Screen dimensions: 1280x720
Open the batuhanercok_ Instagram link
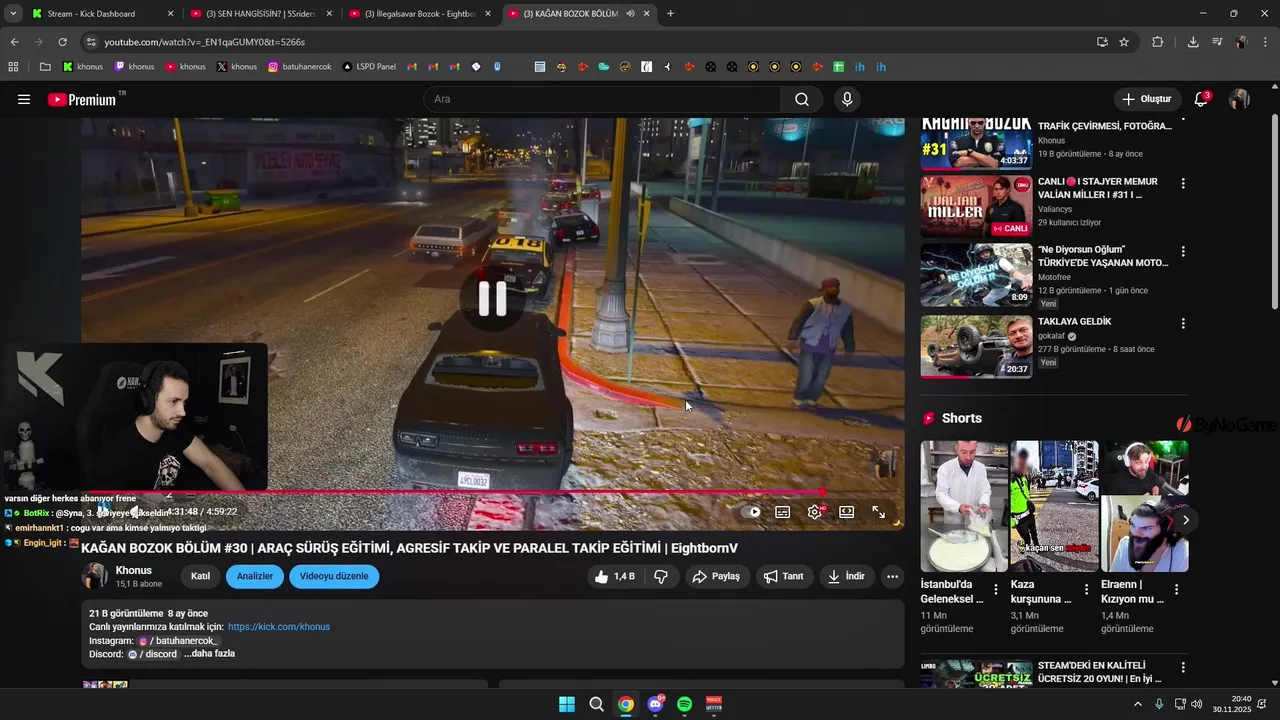178,640
